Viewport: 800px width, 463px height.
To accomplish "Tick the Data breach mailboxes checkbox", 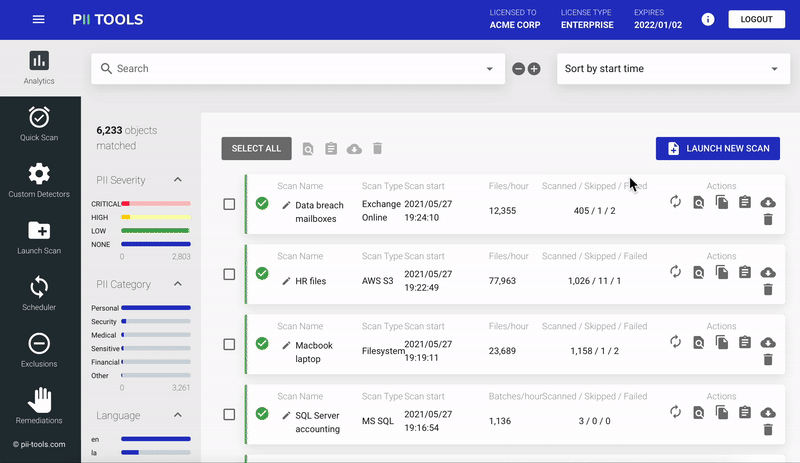I will click(x=230, y=204).
